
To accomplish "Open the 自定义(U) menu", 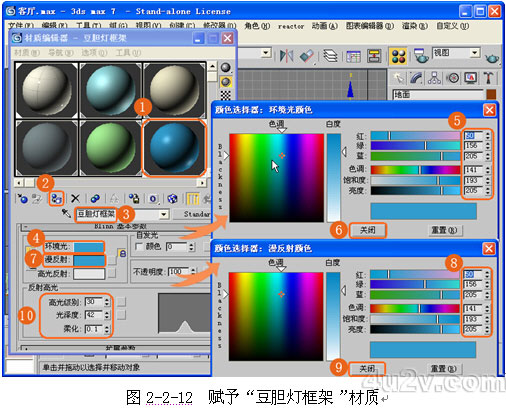I will (x=453, y=26).
